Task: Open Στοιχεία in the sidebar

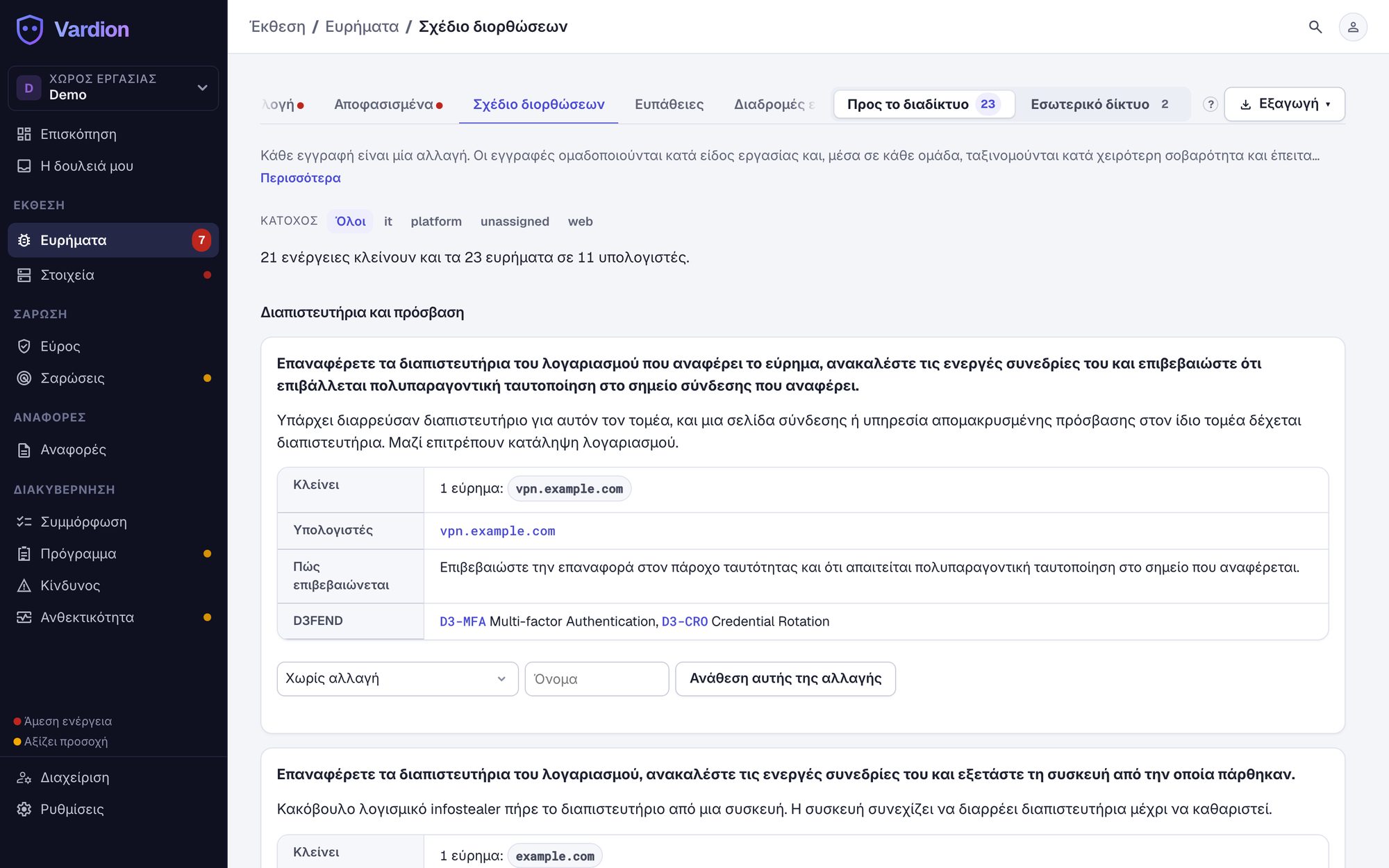Action: point(113,275)
